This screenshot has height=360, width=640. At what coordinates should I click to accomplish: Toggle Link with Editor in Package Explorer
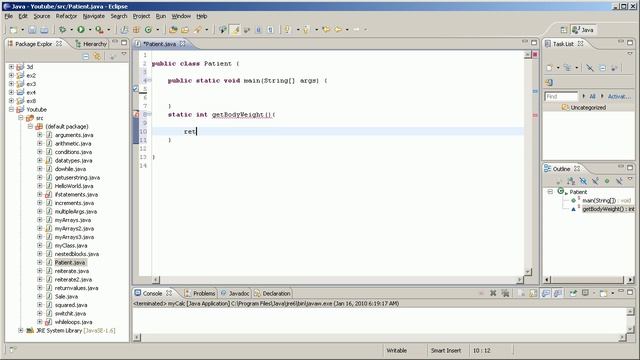pyautogui.click(x=98, y=56)
